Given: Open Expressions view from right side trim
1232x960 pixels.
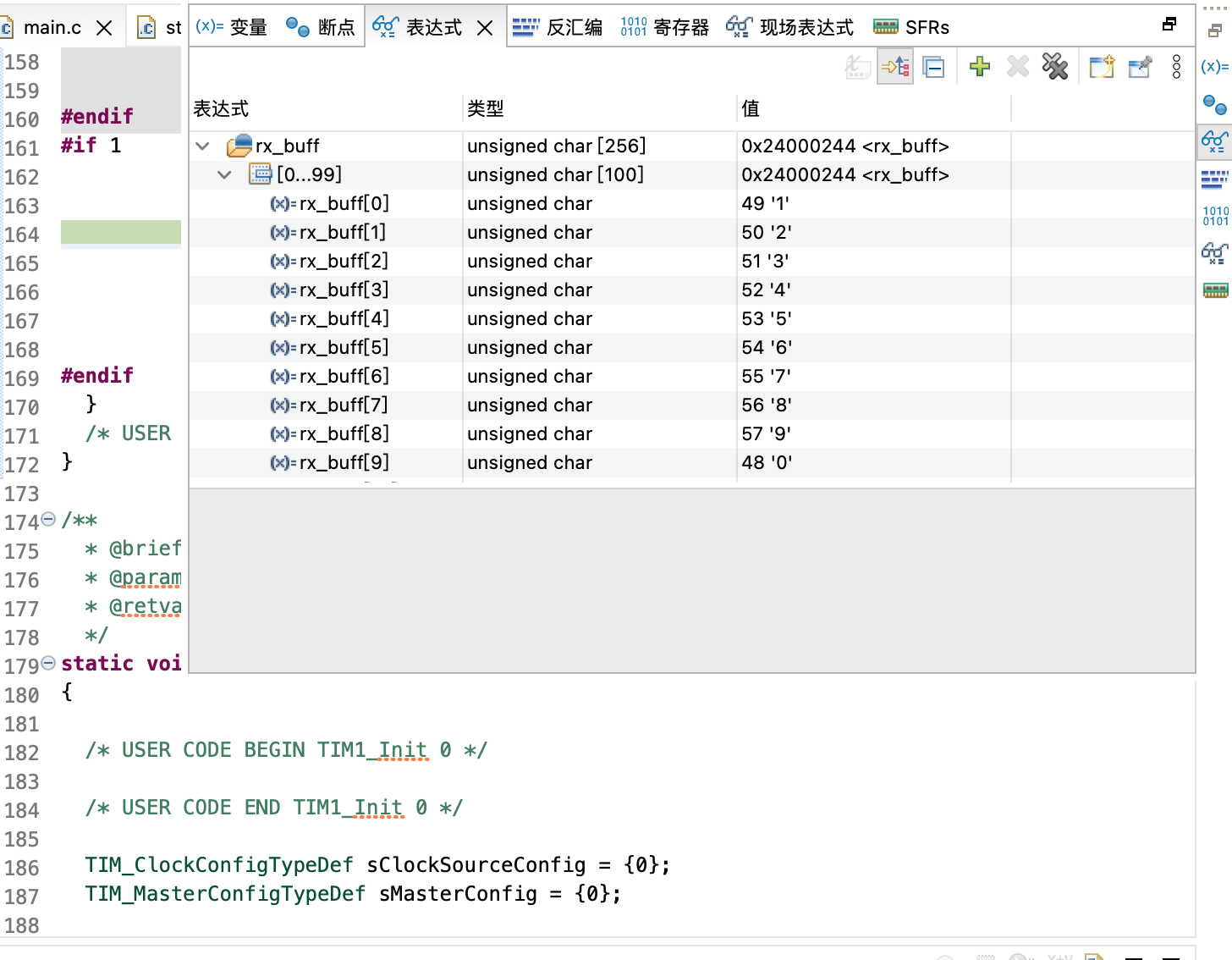Looking at the screenshot, I should click(1214, 141).
